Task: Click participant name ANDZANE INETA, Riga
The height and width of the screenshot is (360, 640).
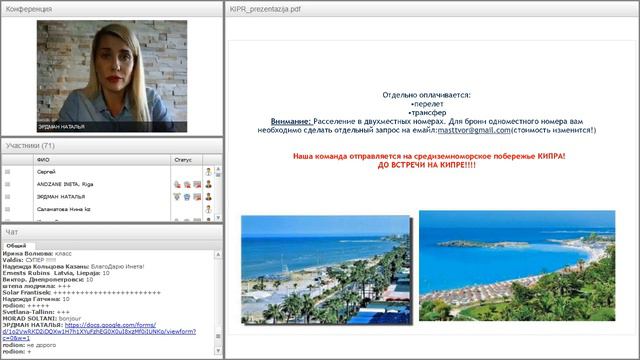Action: (65, 184)
